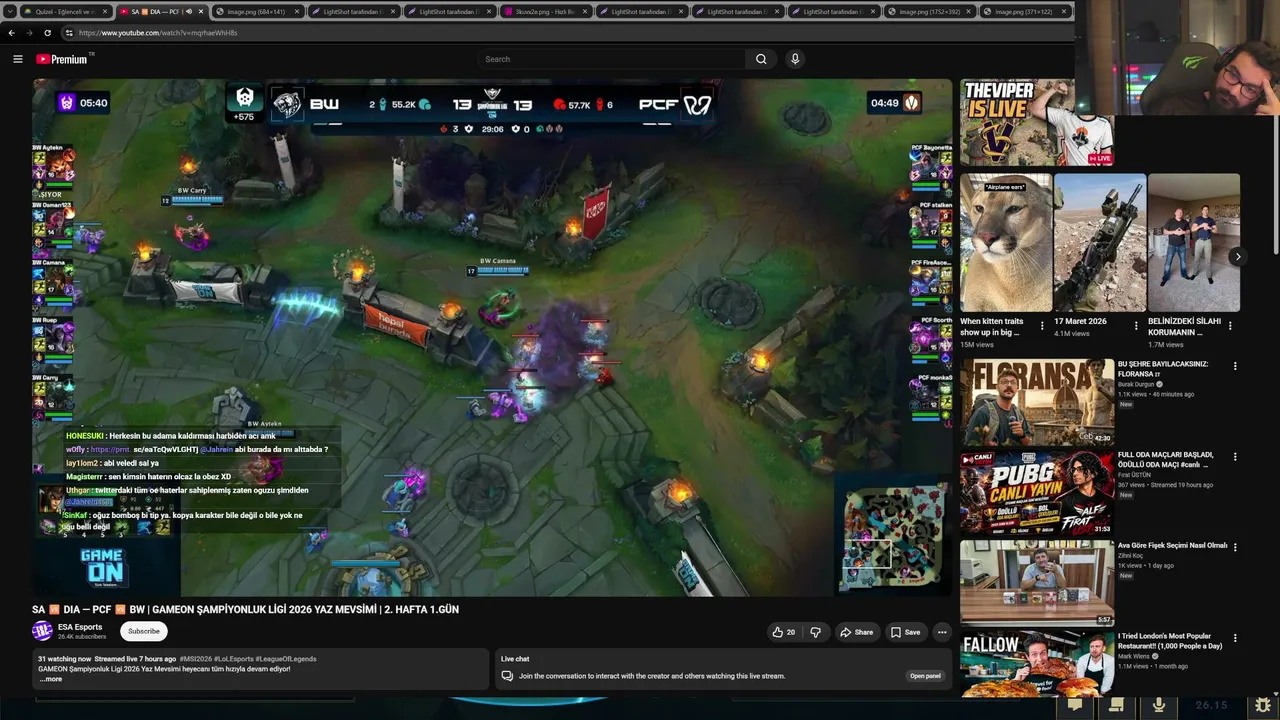The width and height of the screenshot is (1280, 720).
Task: Click the YouTube search input field
Action: click(612, 59)
